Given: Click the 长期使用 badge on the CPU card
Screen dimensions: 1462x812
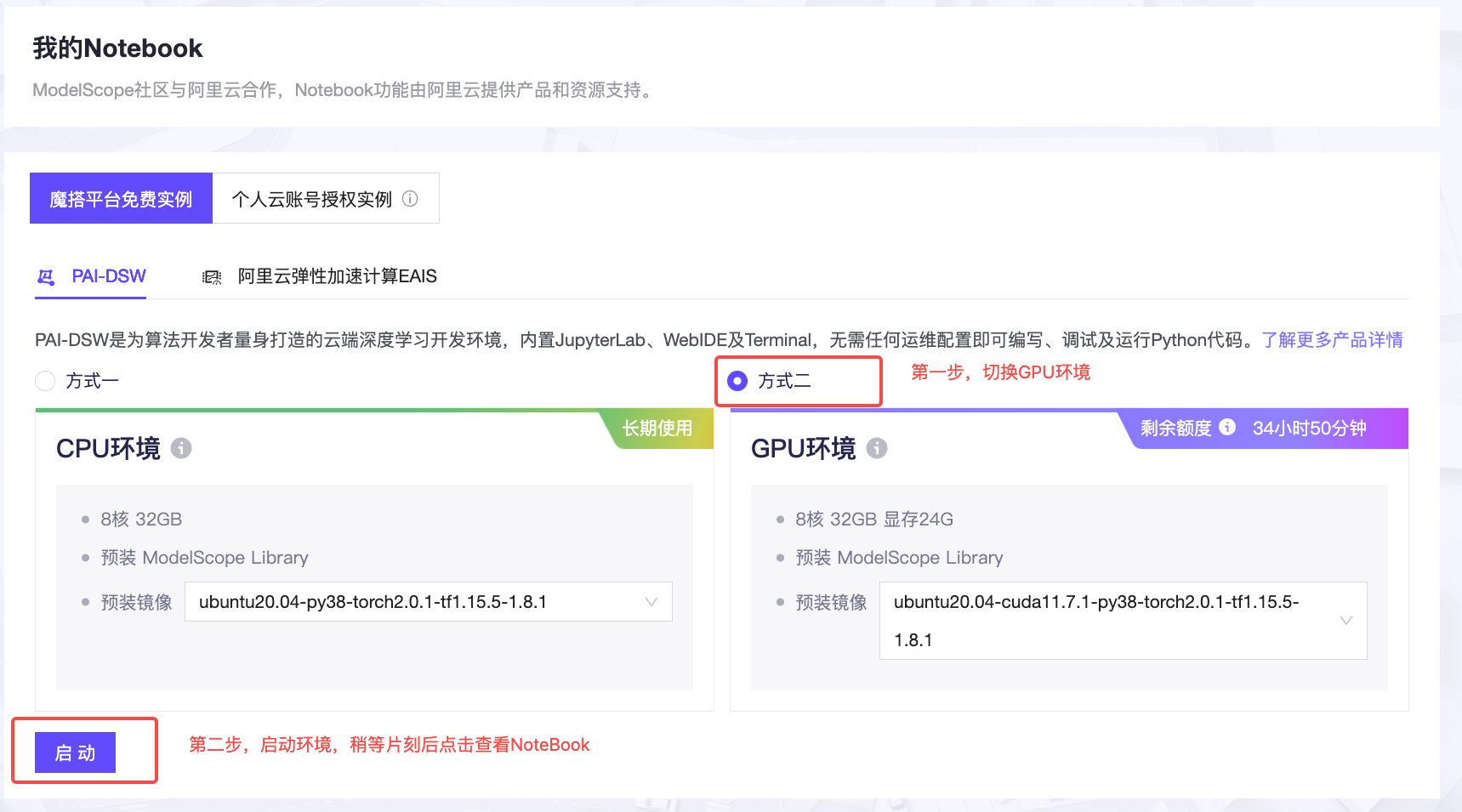Looking at the screenshot, I should coord(657,429).
